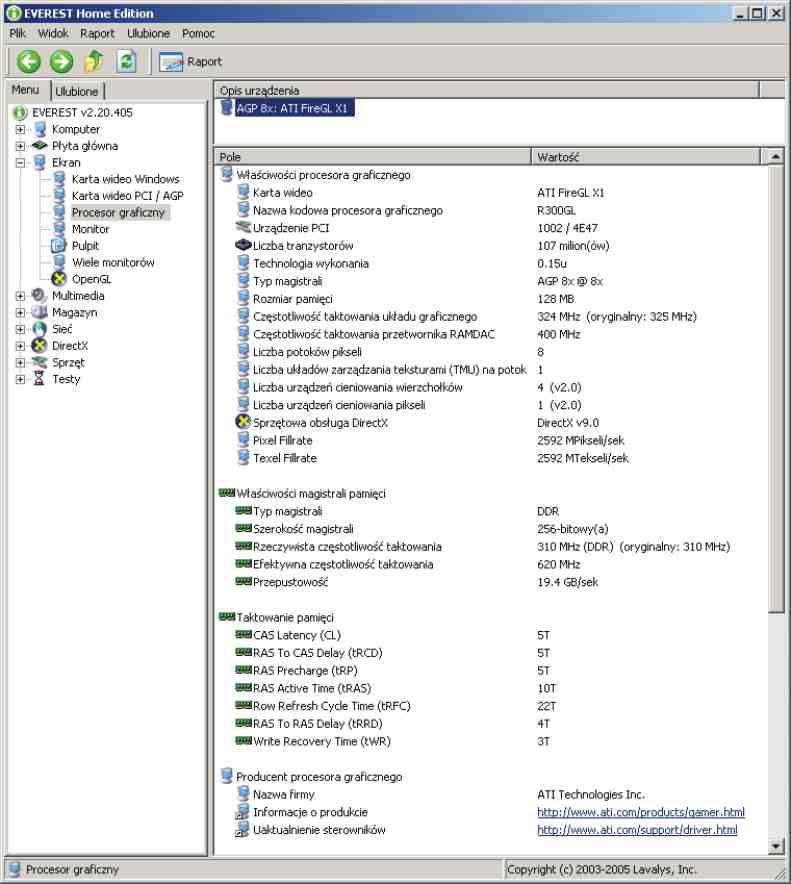Open the Widok menu

[53, 33]
